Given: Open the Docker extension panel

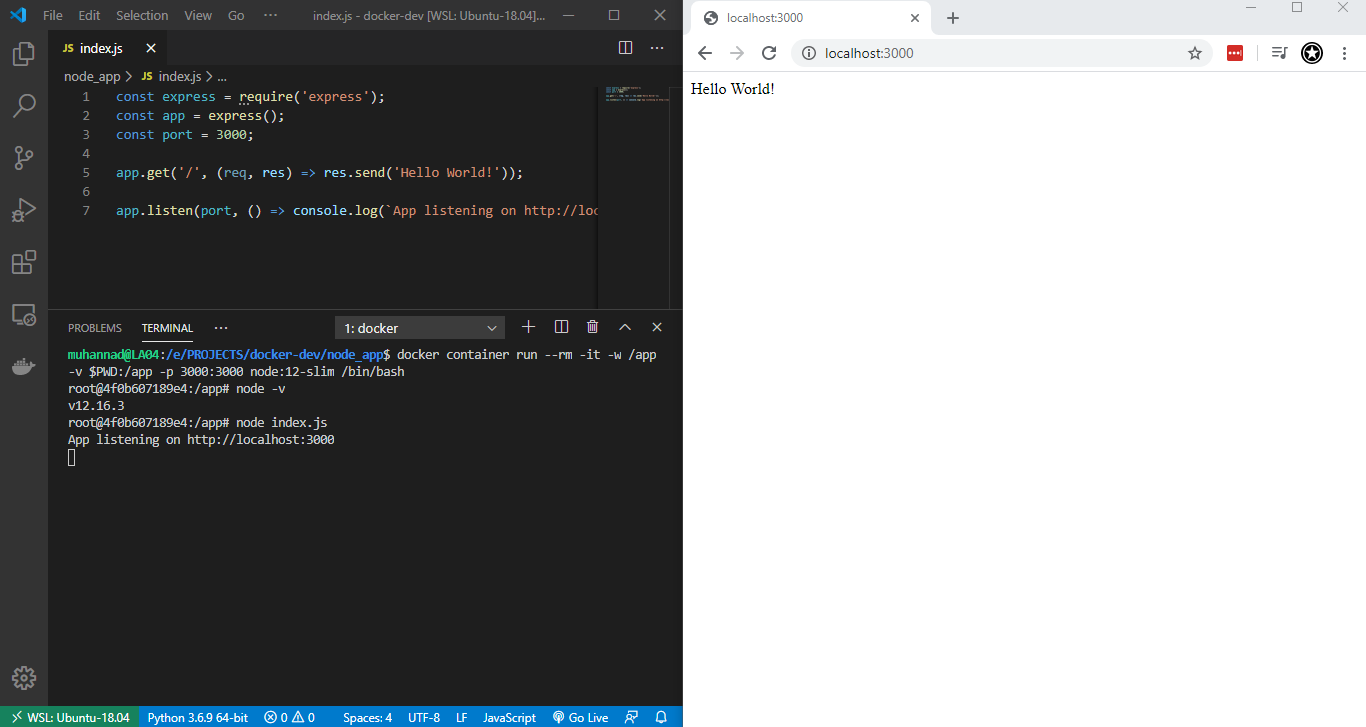Looking at the screenshot, I should pyautogui.click(x=23, y=365).
